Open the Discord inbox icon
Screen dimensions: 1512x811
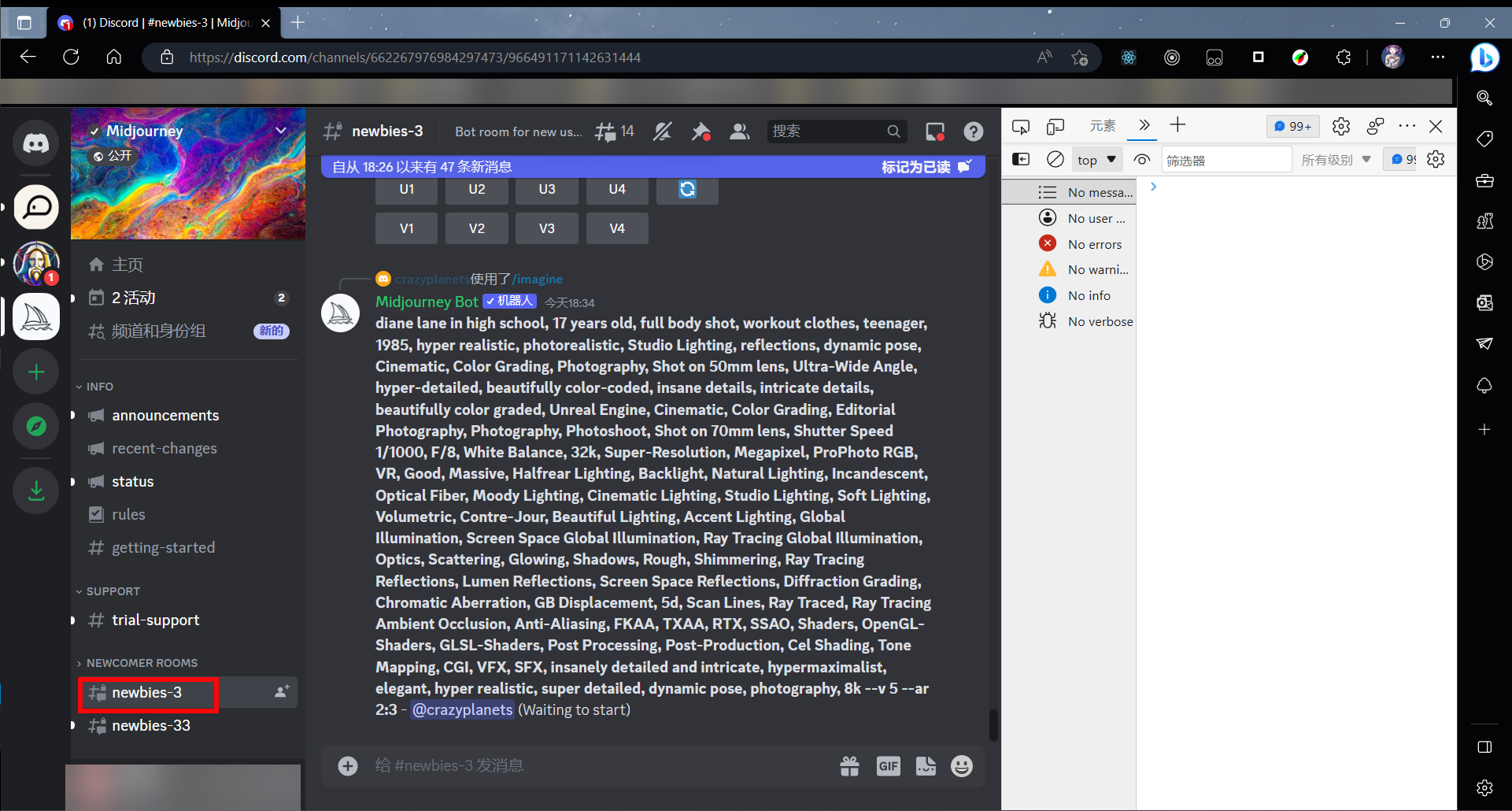(935, 131)
